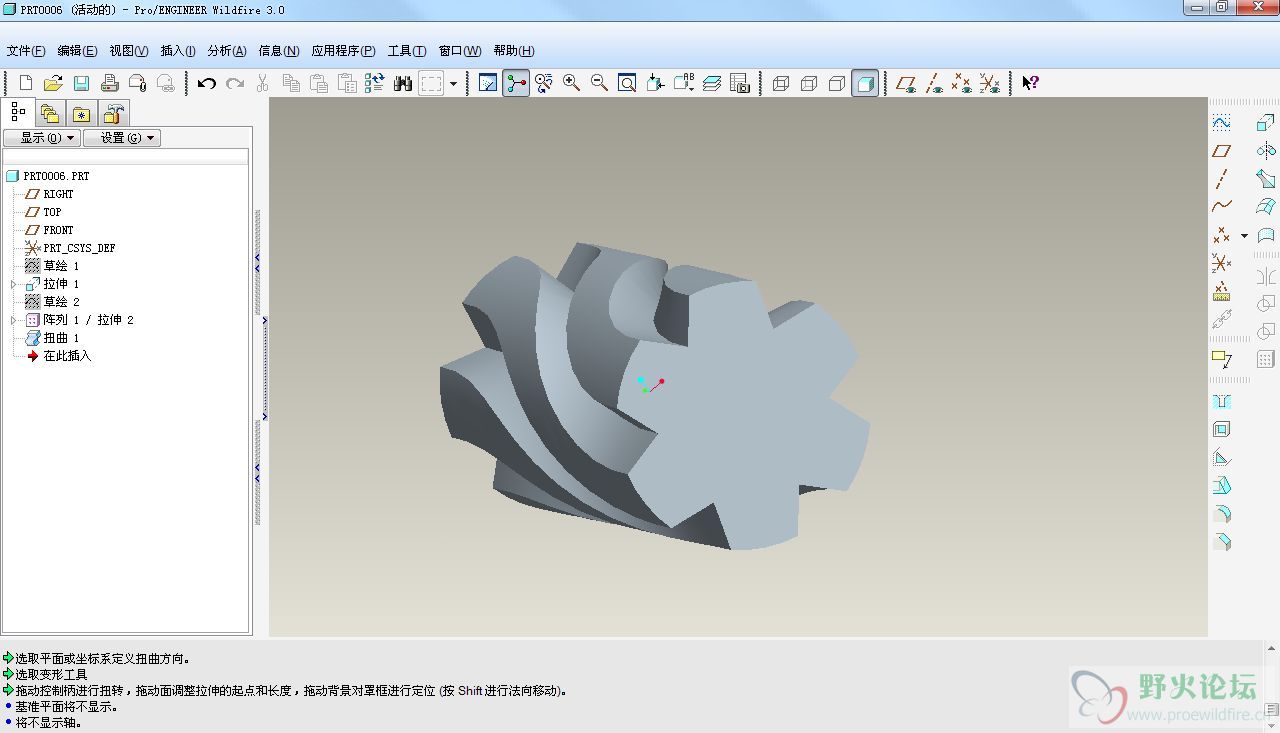Viewport: 1280px width, 733px height.
Task: Undo the last operation
Action: [206, 83]
